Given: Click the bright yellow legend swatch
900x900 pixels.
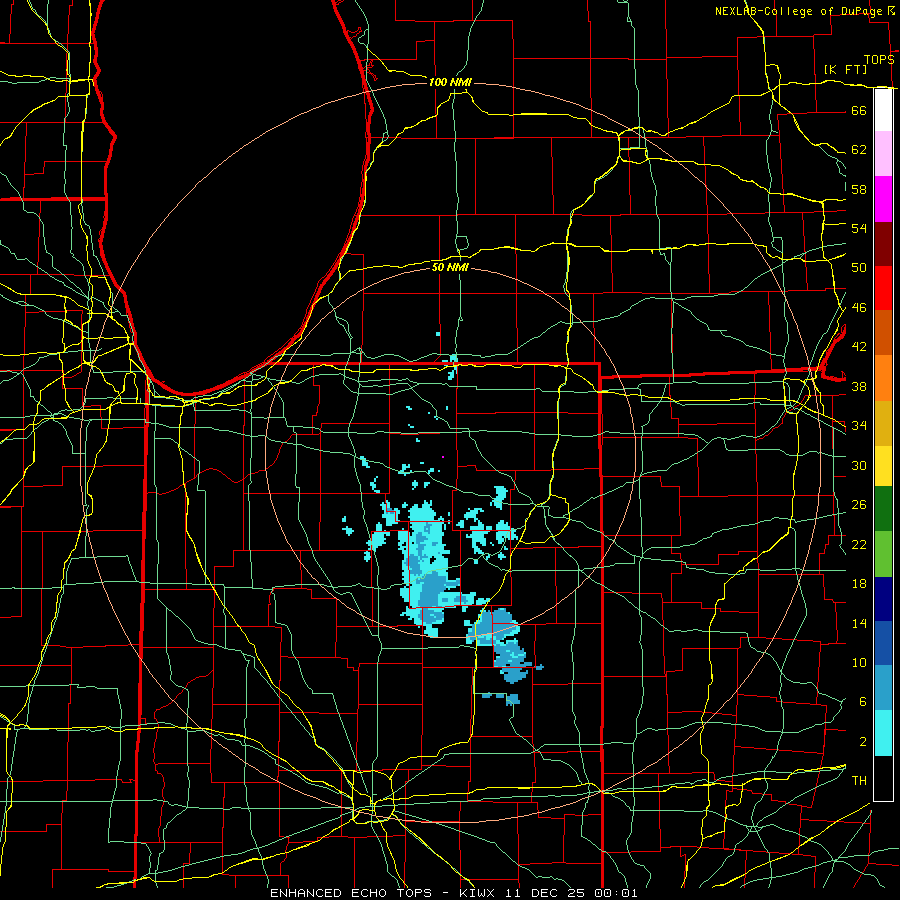Looking at the screenshot, I should (883, 465).
